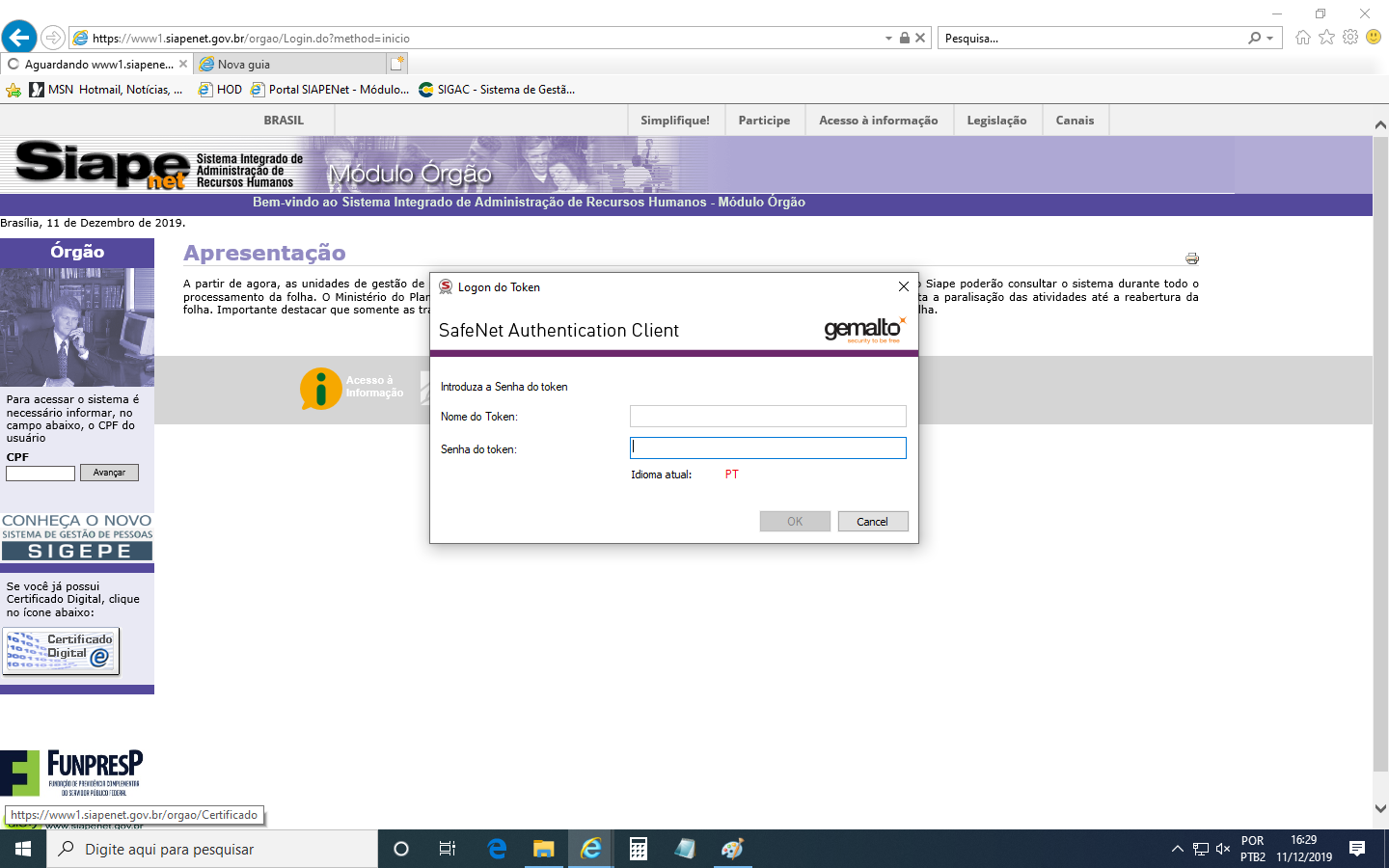Click the CPF input field
Screen dimensions: 1389x868
41,474
